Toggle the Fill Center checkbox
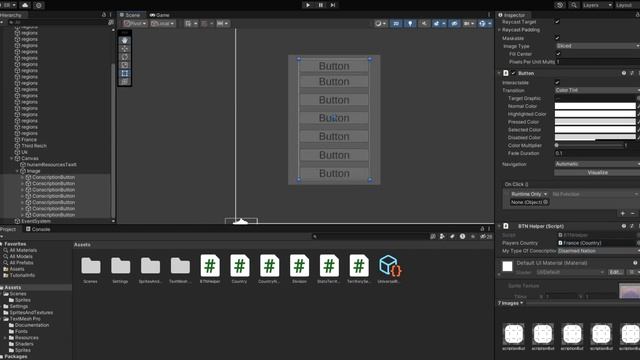 coord(558,54)
